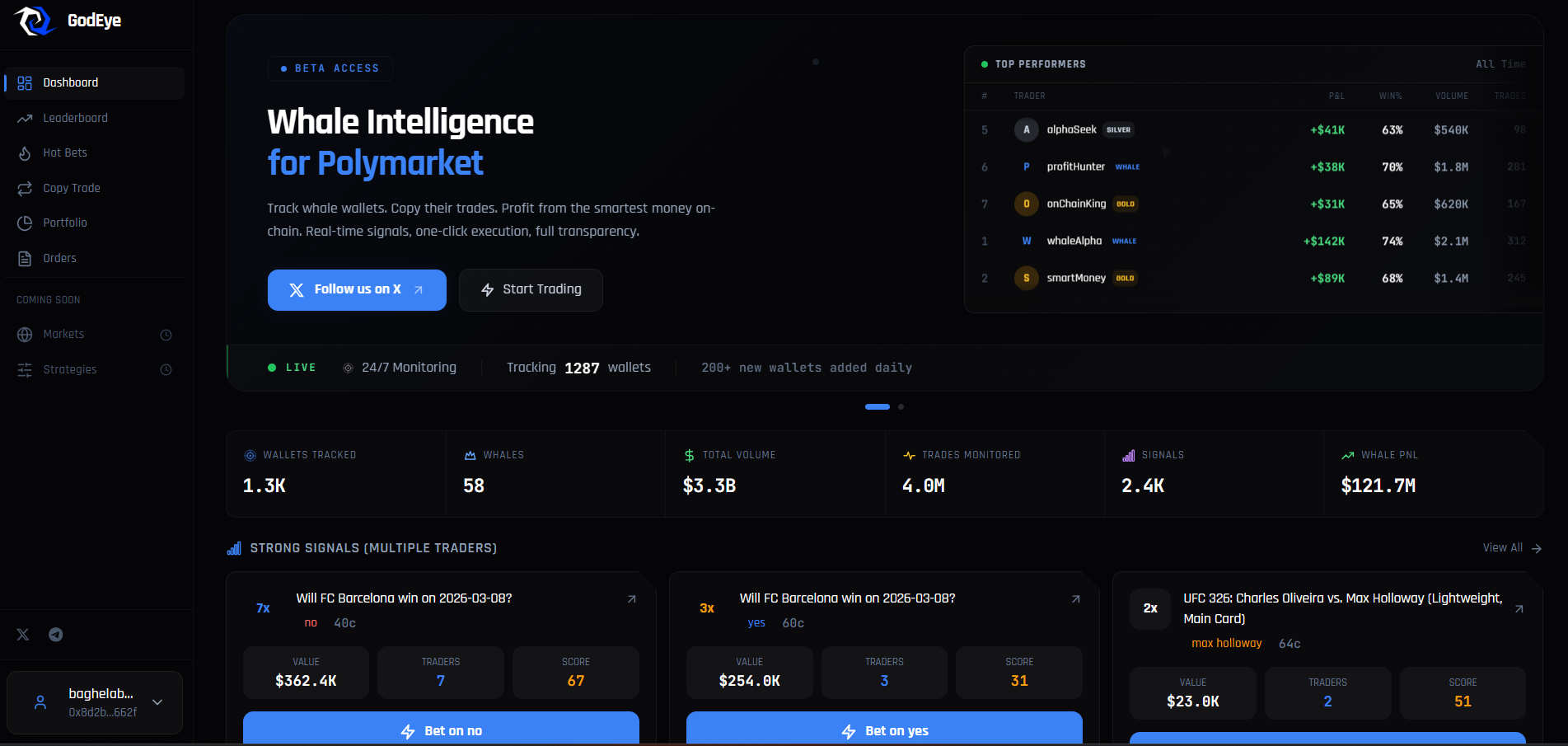Open the 3x FC Barcelona signal external link
1568x746 pixels.
click(x=1075, y=599)
